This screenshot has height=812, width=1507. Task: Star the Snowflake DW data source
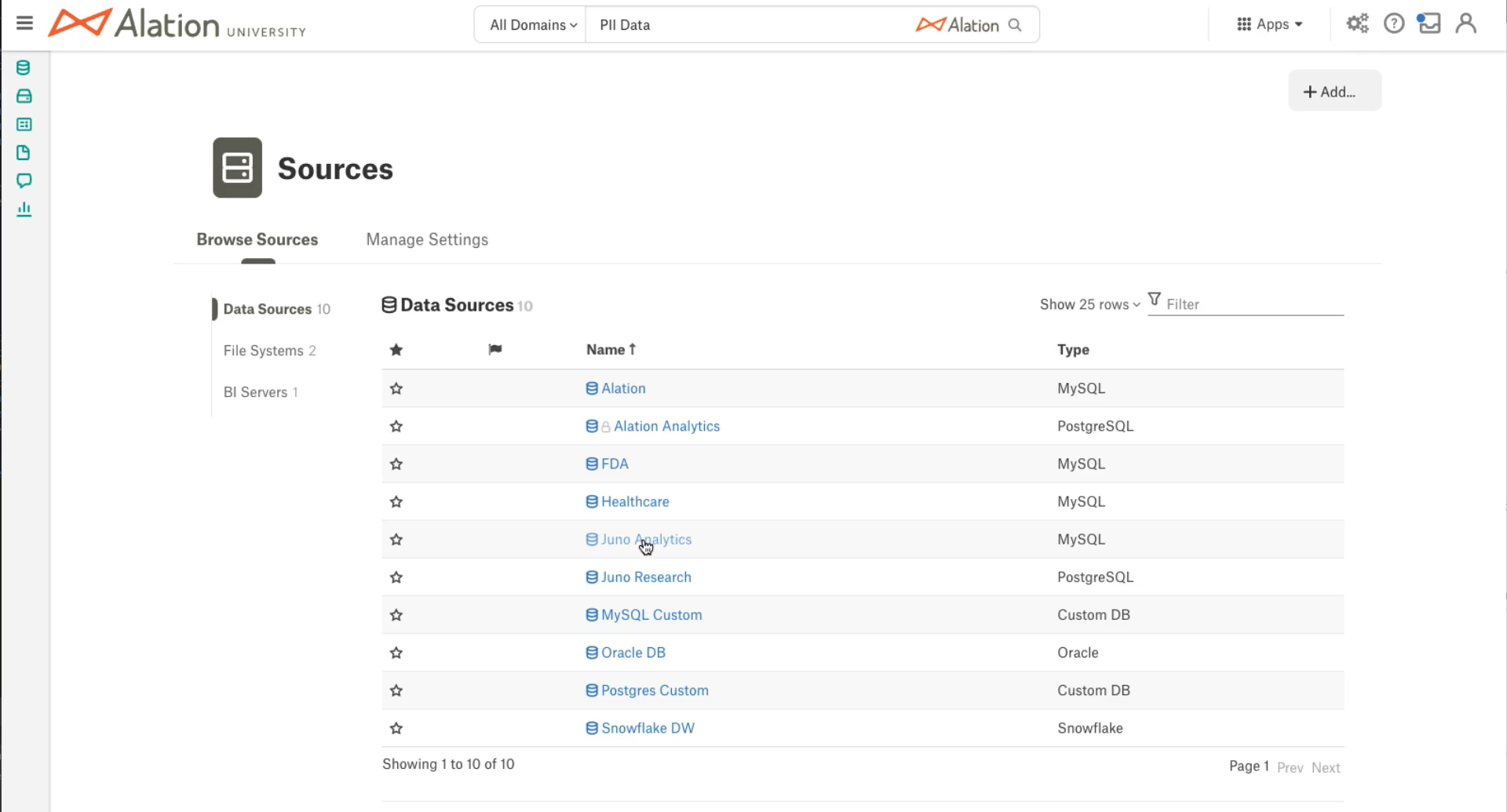click(396, 728)
